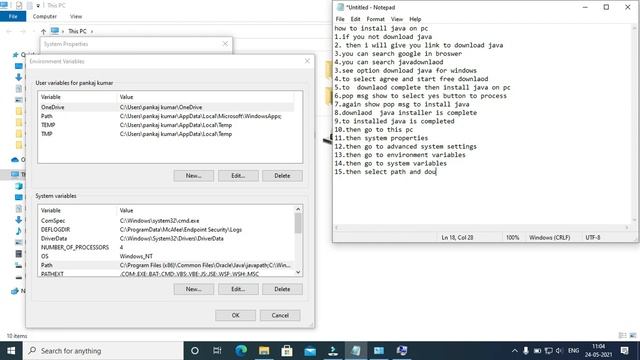
Task: Select the TEMP user variable row
Action: pos(166,125)
